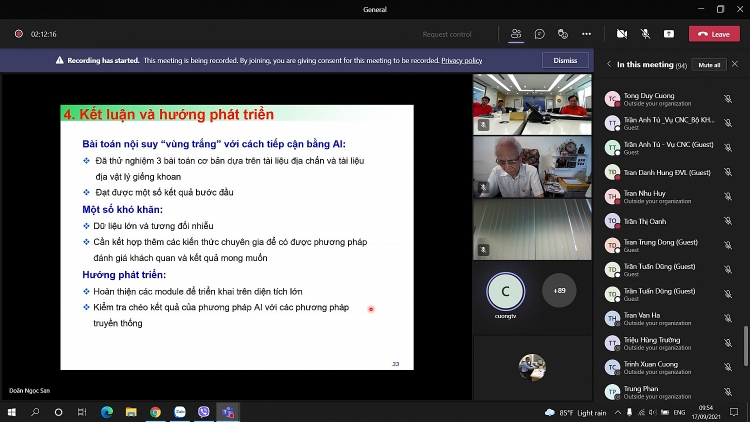The height and width of the screenshot is (422, 750).
Task: Click the share content icon
Action: click(668, 33)
